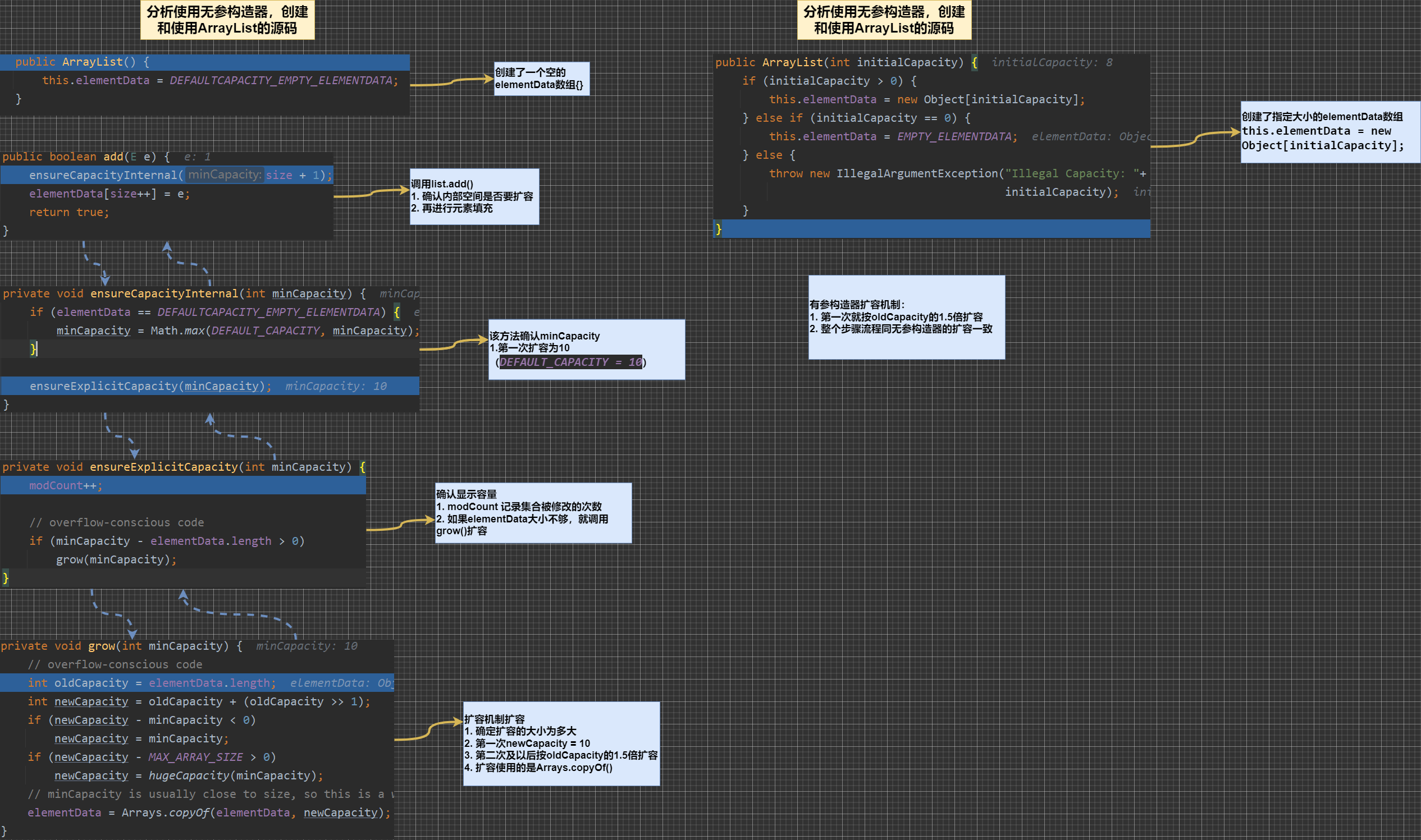Click the highlighted 'ensureCapacityInternal(minCapacity: size + 1);' line

(167, 175)
